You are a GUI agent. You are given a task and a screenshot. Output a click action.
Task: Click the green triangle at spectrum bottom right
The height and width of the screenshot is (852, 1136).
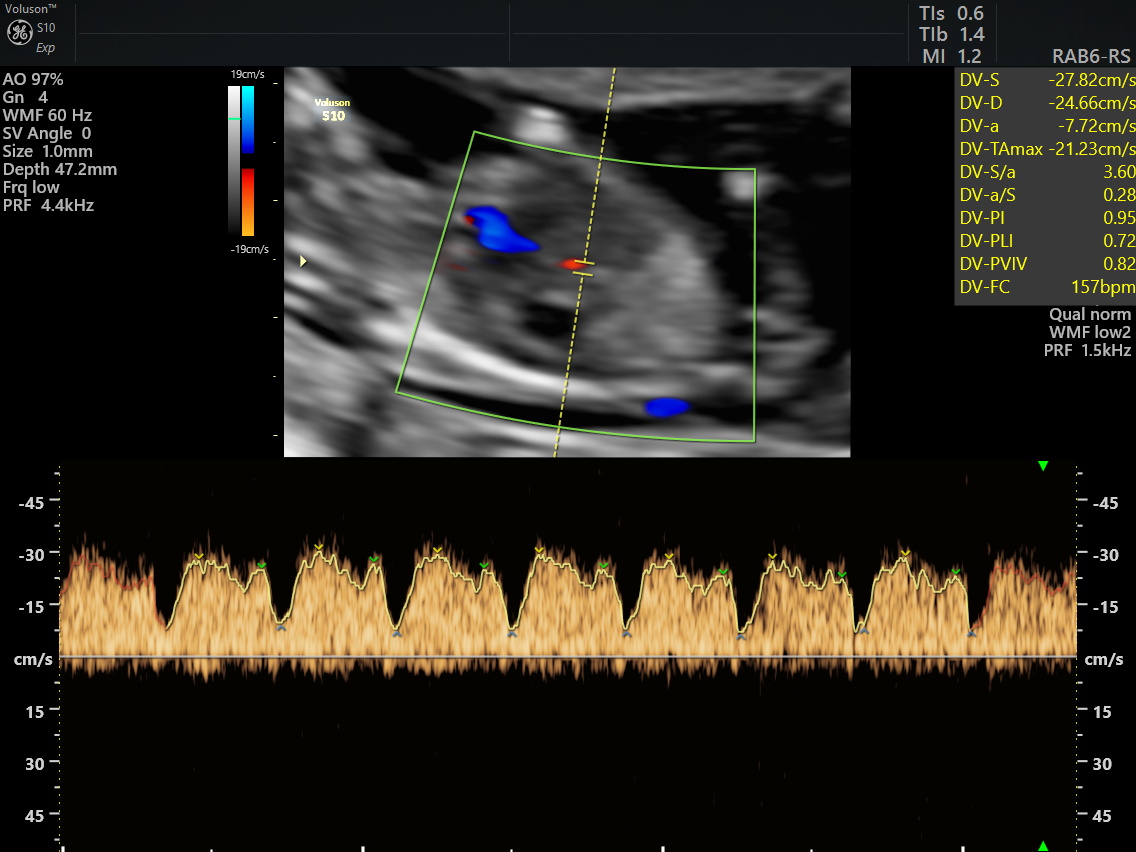click(1043, 846)
